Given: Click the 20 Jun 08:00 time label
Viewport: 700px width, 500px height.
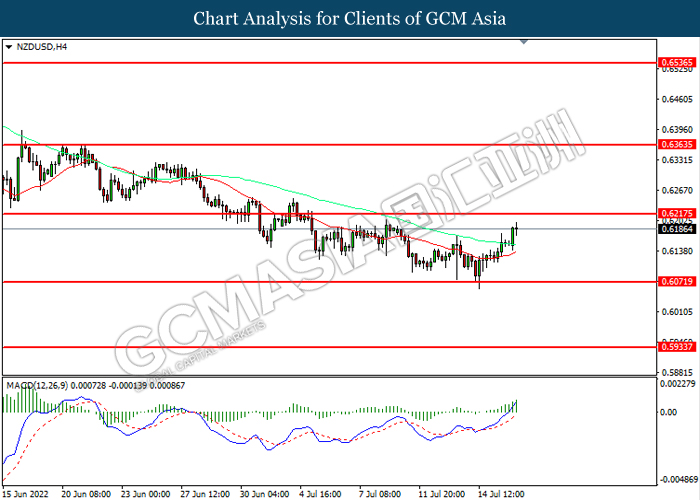Looking at the screenshot, I should pyautogui.click(x=86, y=494).
